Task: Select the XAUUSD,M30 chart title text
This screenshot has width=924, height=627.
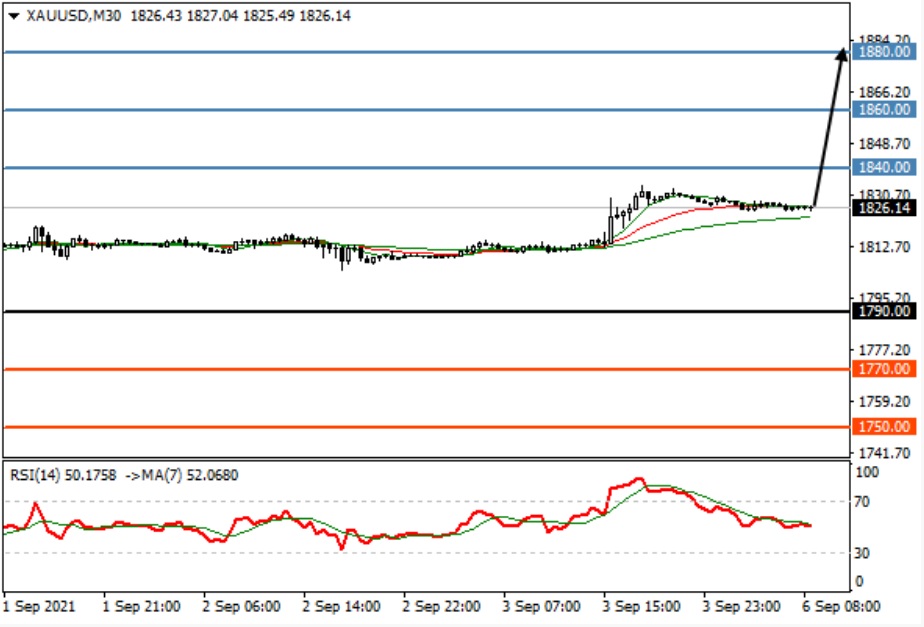Action: pyautogui.click(x=74, y=16)
